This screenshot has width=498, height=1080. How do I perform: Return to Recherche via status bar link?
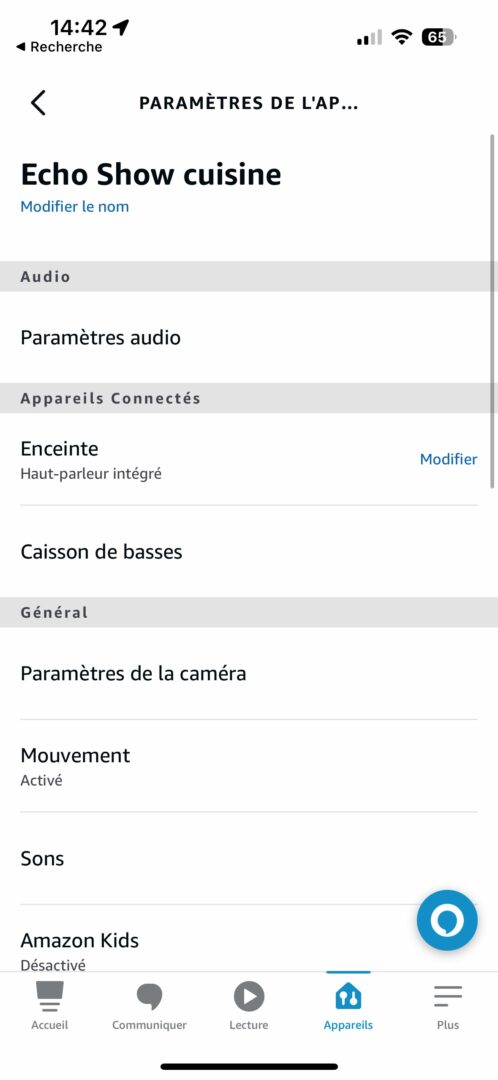(x=59, y=47)
